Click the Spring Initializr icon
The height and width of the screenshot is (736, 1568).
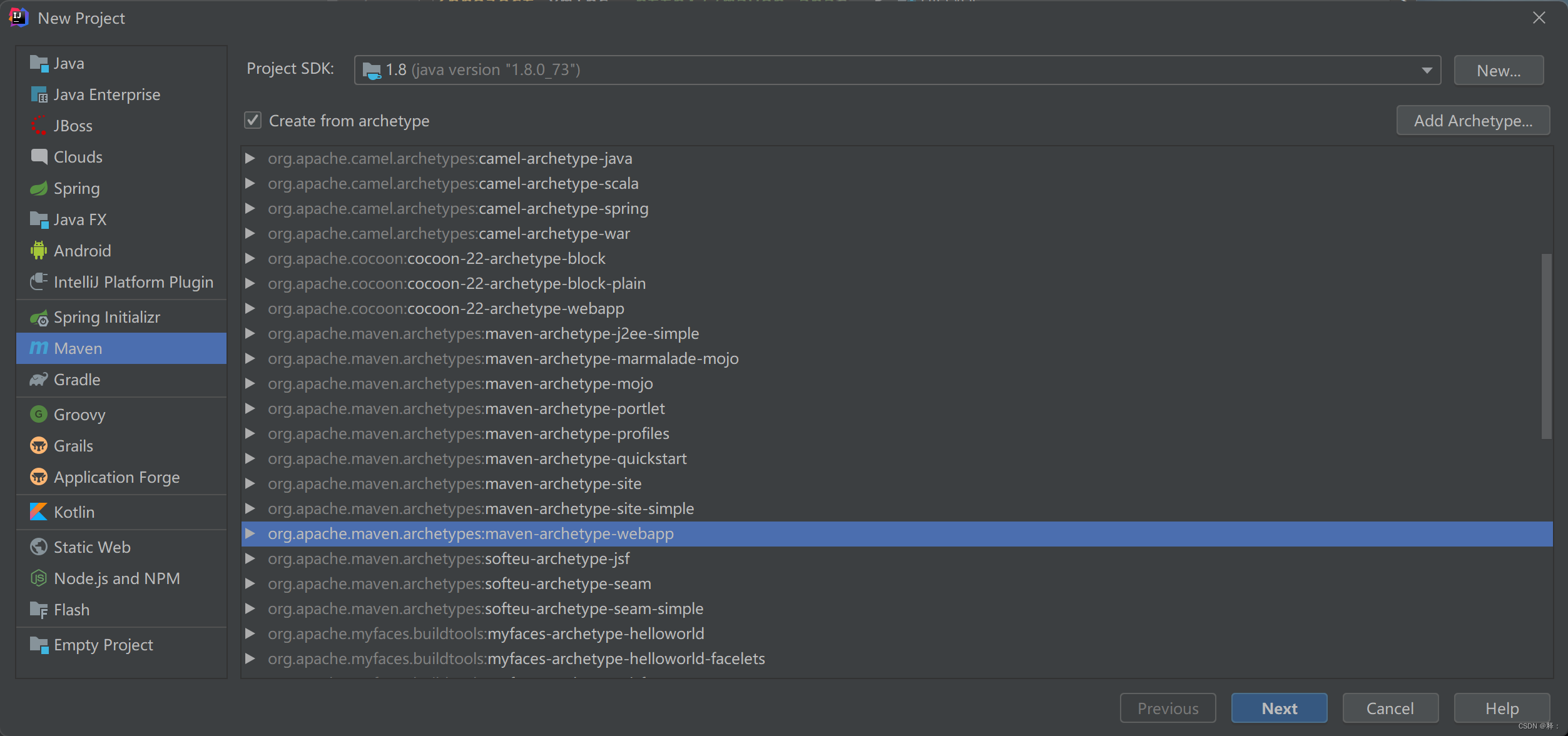point(39,318)
